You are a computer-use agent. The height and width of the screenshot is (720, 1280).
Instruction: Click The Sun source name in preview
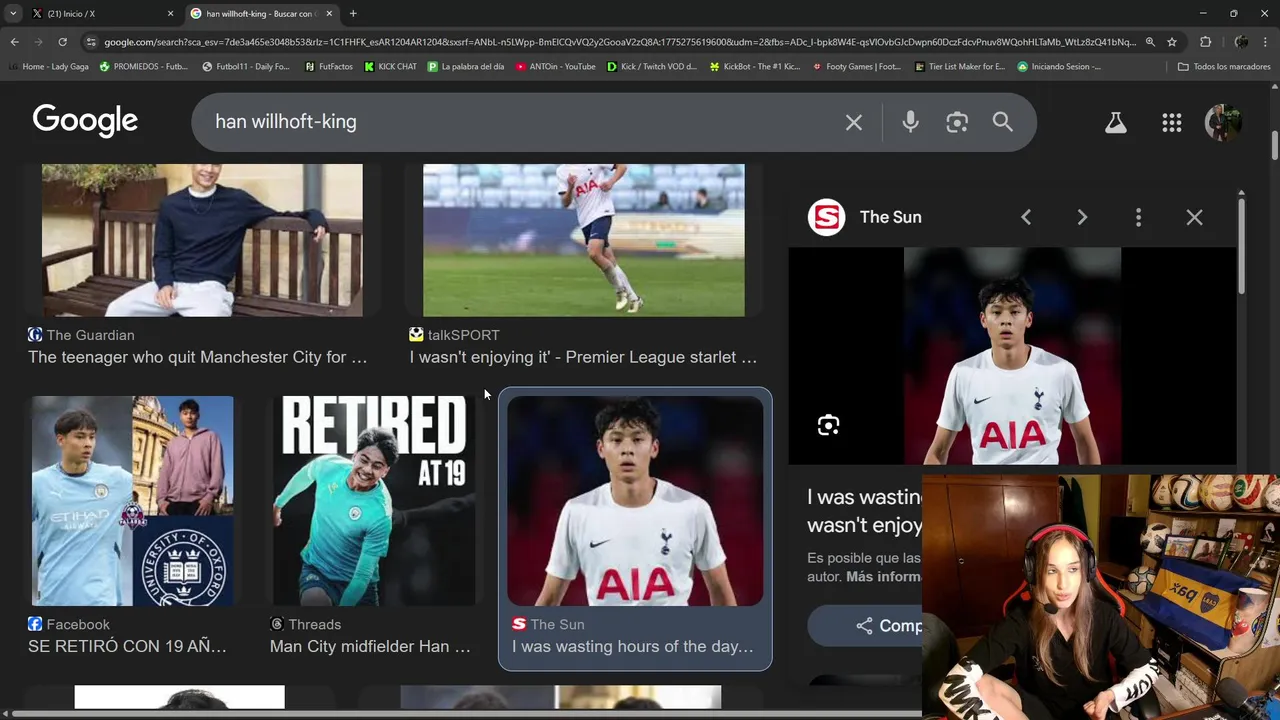point(890,217)
